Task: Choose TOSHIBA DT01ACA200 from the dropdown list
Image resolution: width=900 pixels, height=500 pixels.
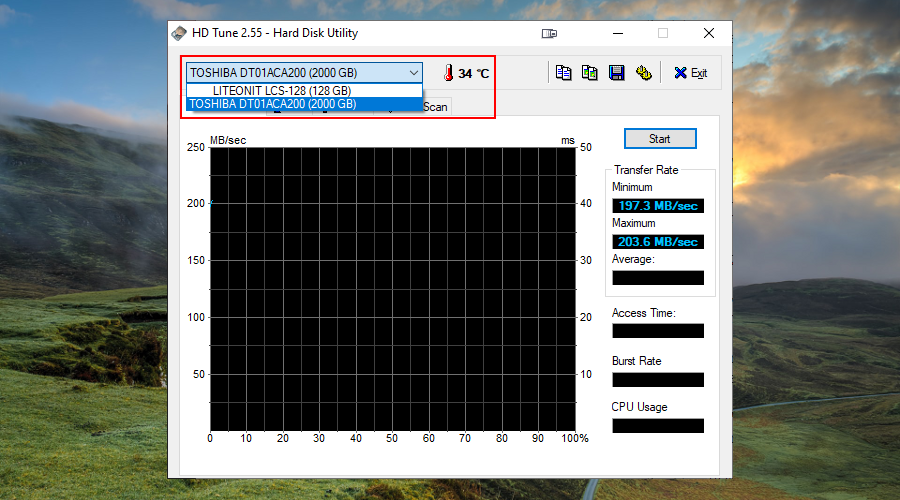Action: (272, 103)
